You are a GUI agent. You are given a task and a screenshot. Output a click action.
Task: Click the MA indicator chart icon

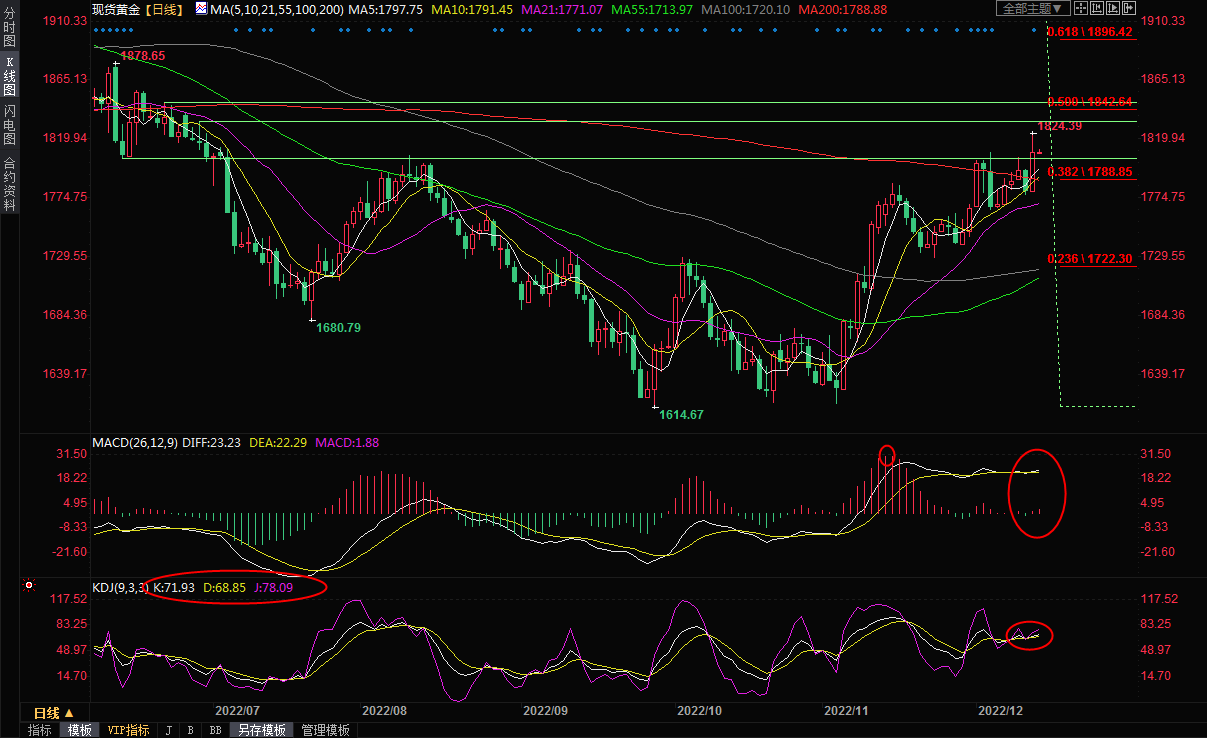click(x=201, y=9)
